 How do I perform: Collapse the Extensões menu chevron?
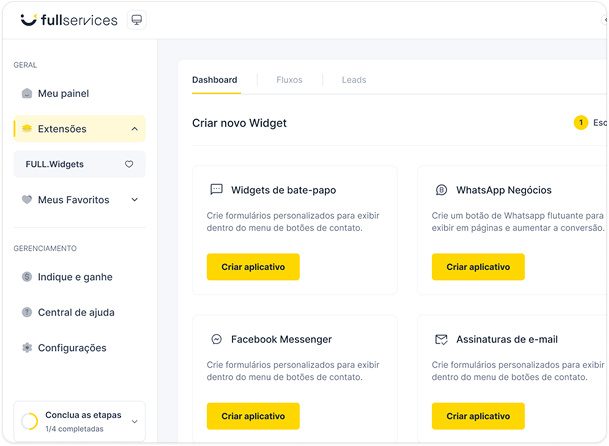pyautogui.click(x=134, y=129)
